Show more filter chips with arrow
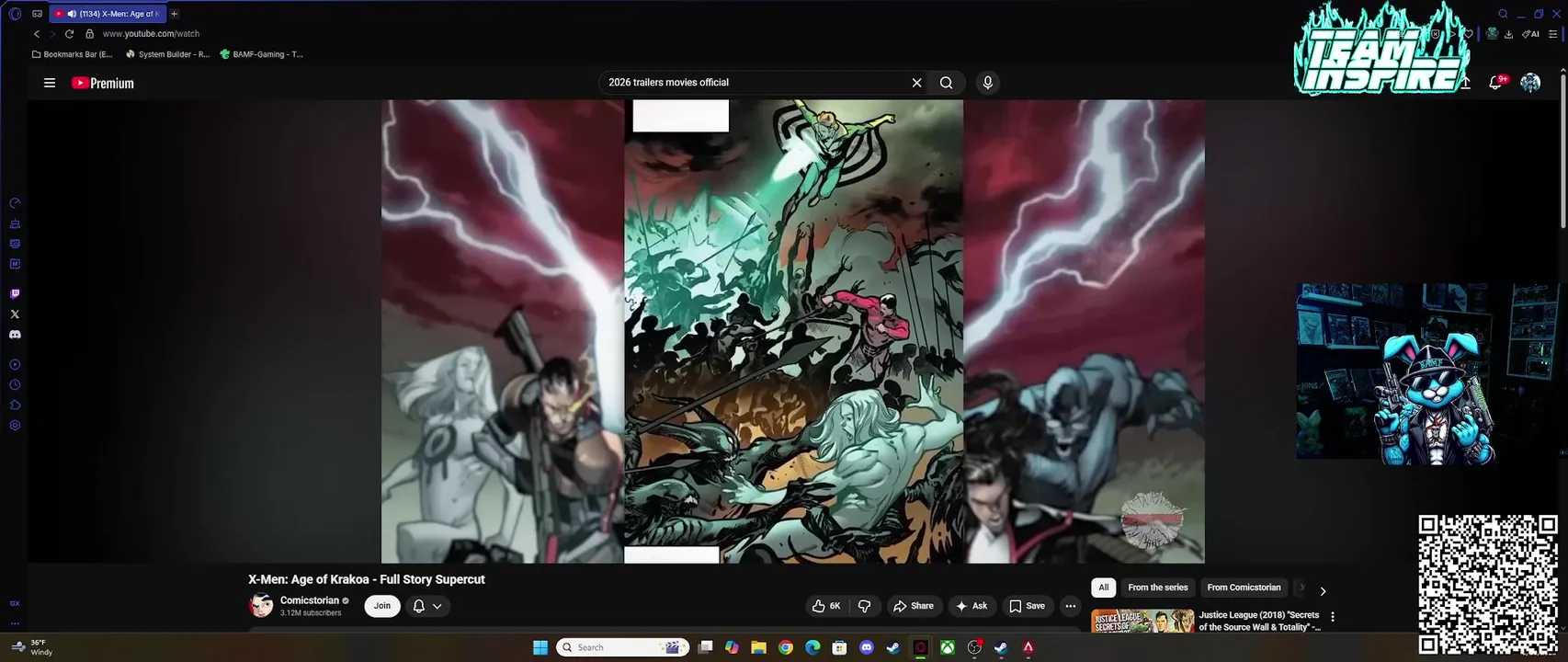The height and width of the screenshot is (662, 1568). pyautogui.click(x=1323, y=591)
